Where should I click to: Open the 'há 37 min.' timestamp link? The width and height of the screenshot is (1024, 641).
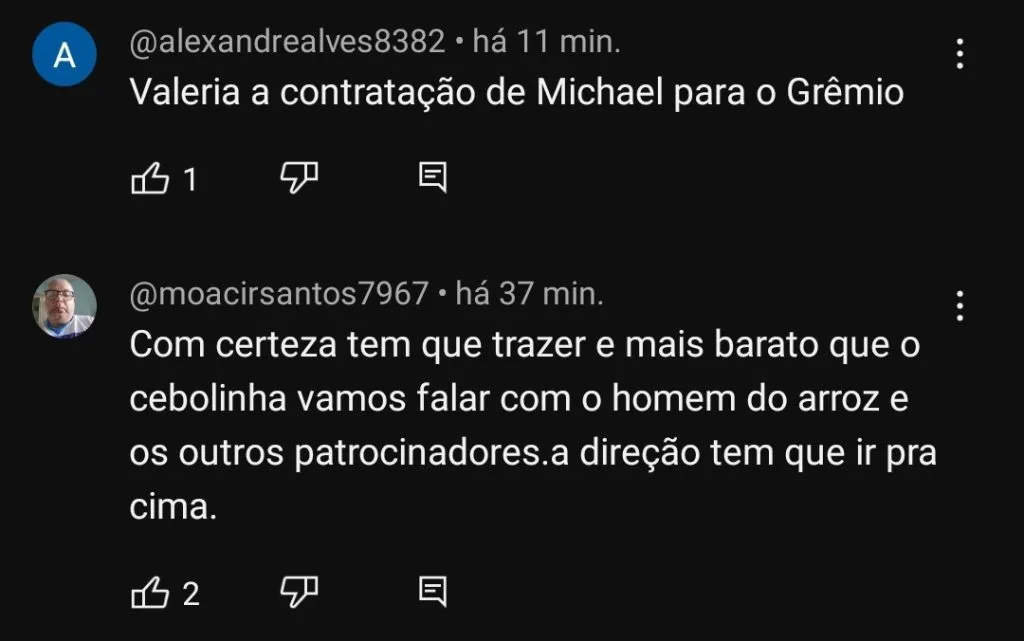(x=530, y=294)
